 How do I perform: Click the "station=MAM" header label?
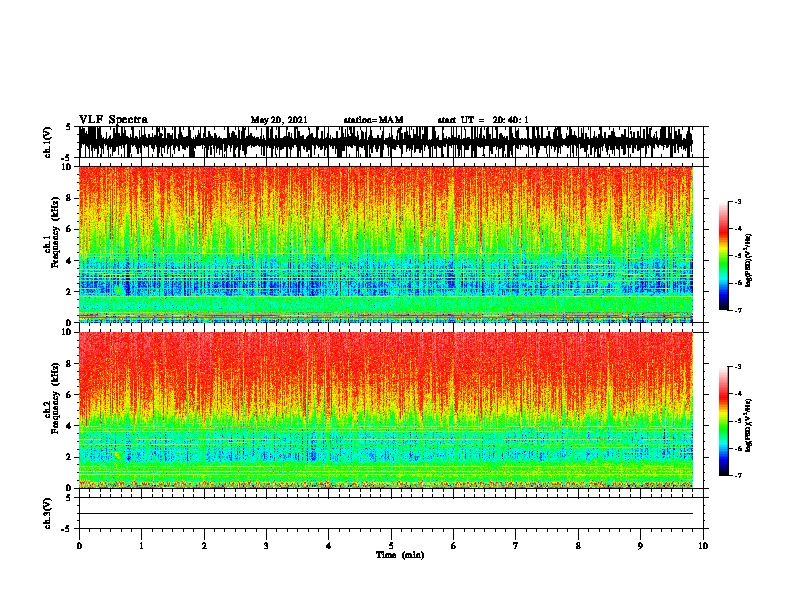pos(373,120)
